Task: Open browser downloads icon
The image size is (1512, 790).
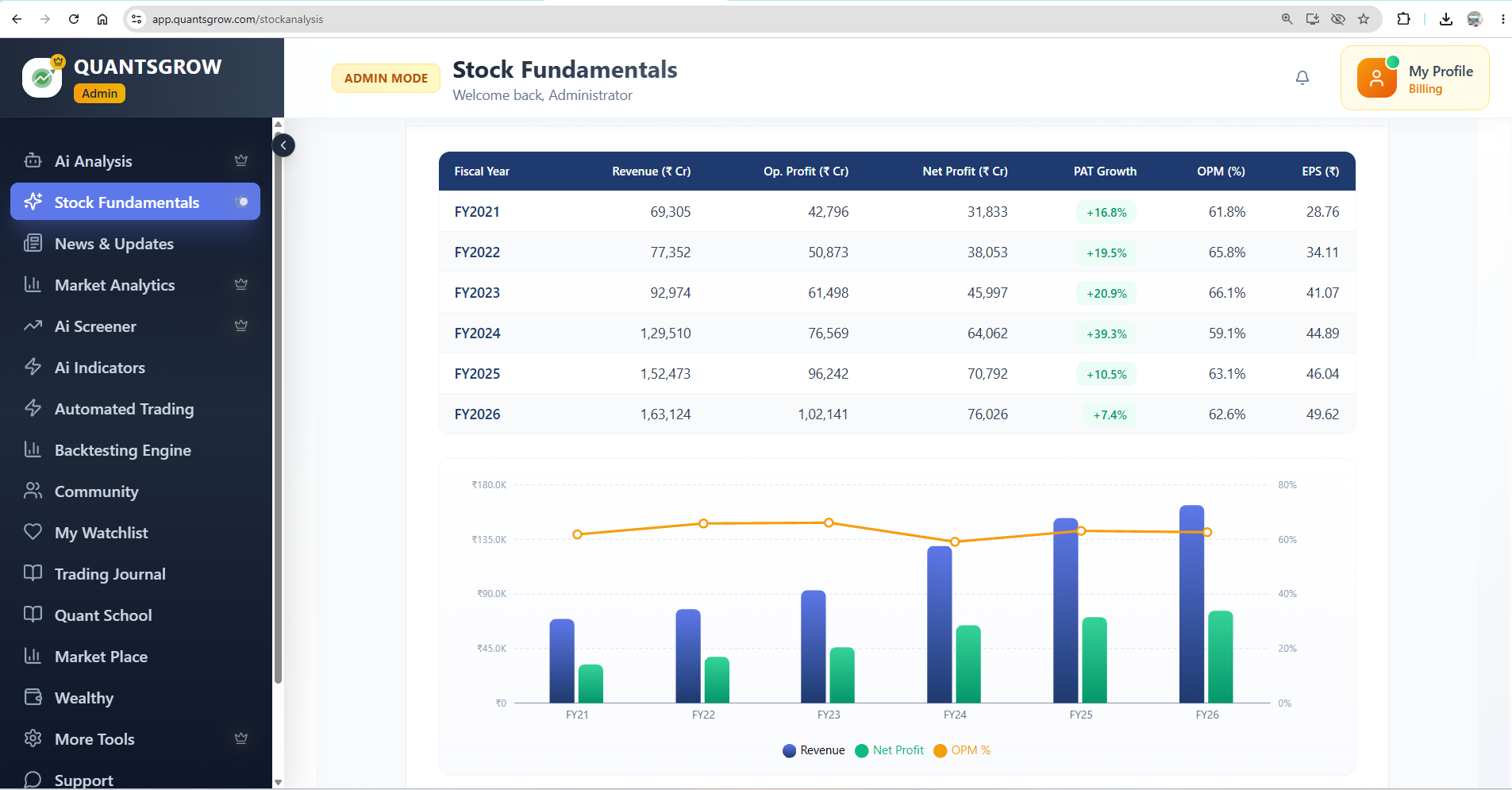Action: [1446, 19]
